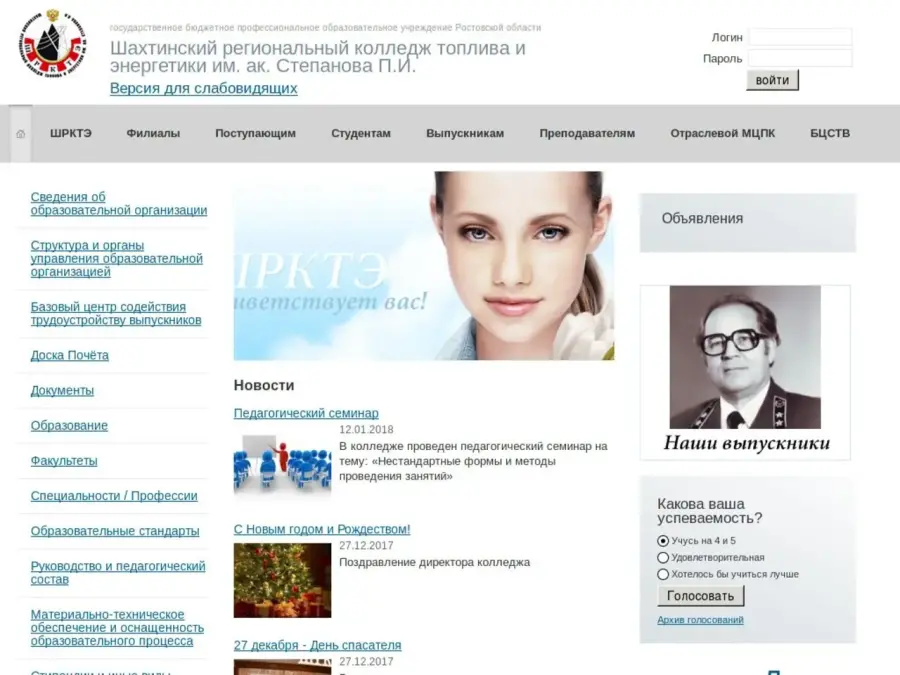Select 'Удовлетворительная' radio option
Screen dimensions: 900x675
[x=663, y=558]
